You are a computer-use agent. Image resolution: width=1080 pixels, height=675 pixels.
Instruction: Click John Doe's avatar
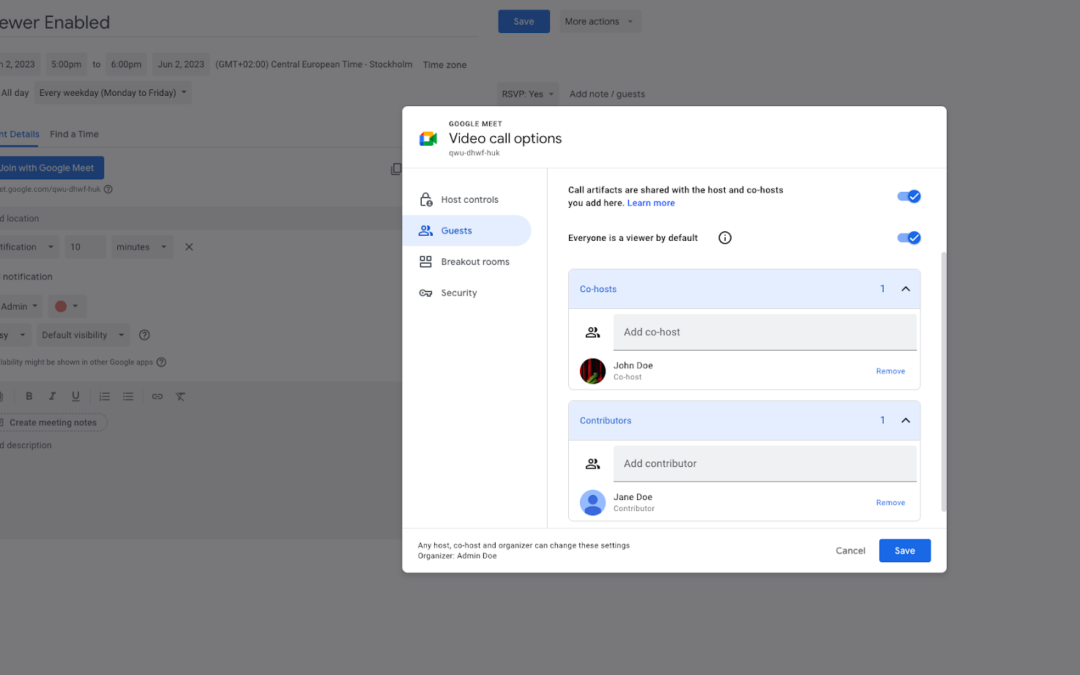[x=592, y=371]
